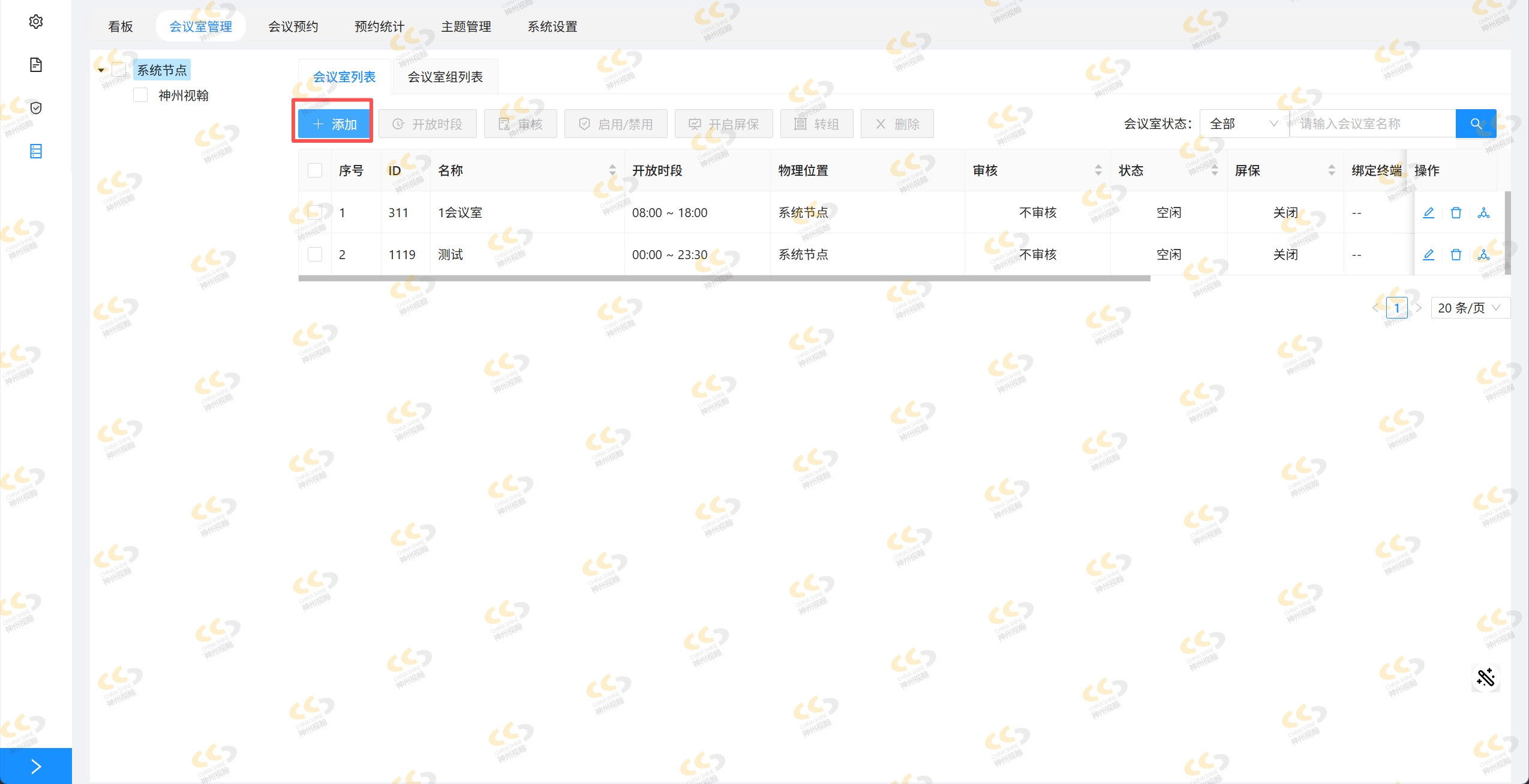Click the blue search magnifier button
The image size is (1529, 784).
tap(1476, 124)
